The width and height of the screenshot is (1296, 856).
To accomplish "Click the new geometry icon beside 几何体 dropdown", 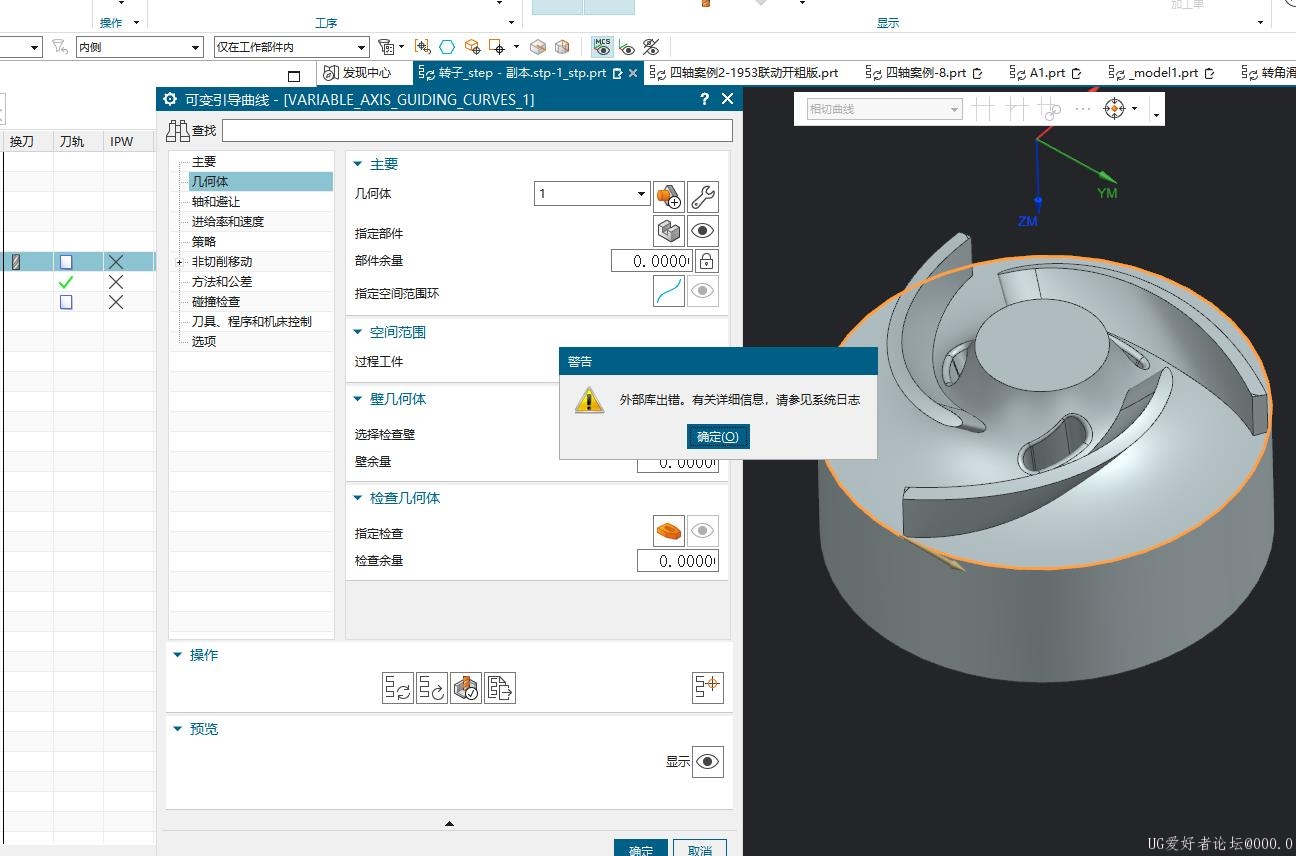I will point(669,196).
